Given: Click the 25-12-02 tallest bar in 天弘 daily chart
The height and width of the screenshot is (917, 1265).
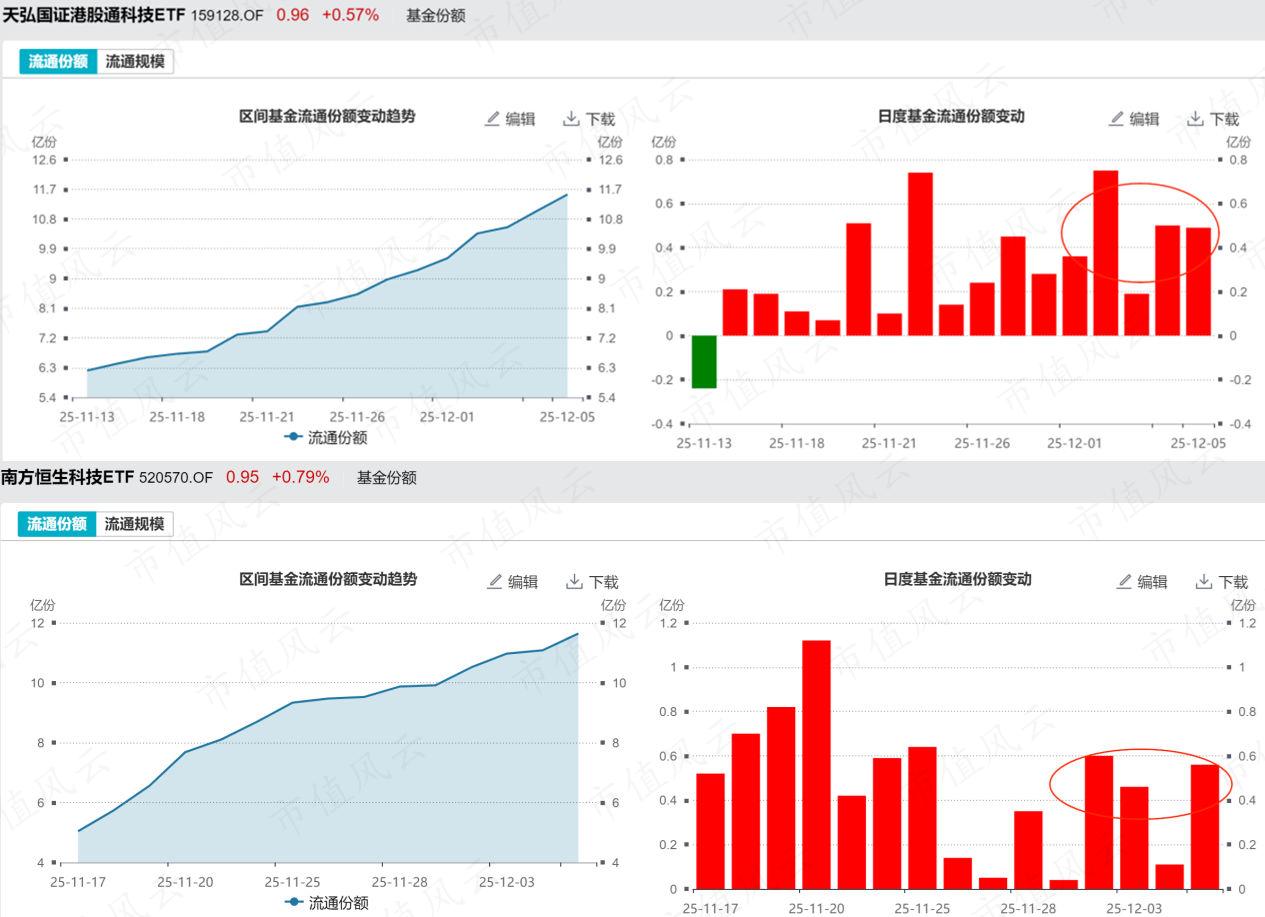Looking at the screenshot, I should pos(1105,253).
